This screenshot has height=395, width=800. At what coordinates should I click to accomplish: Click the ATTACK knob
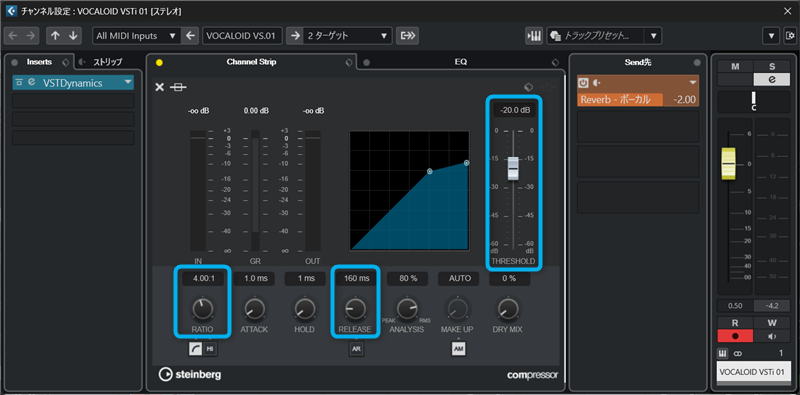click(254, 308)
